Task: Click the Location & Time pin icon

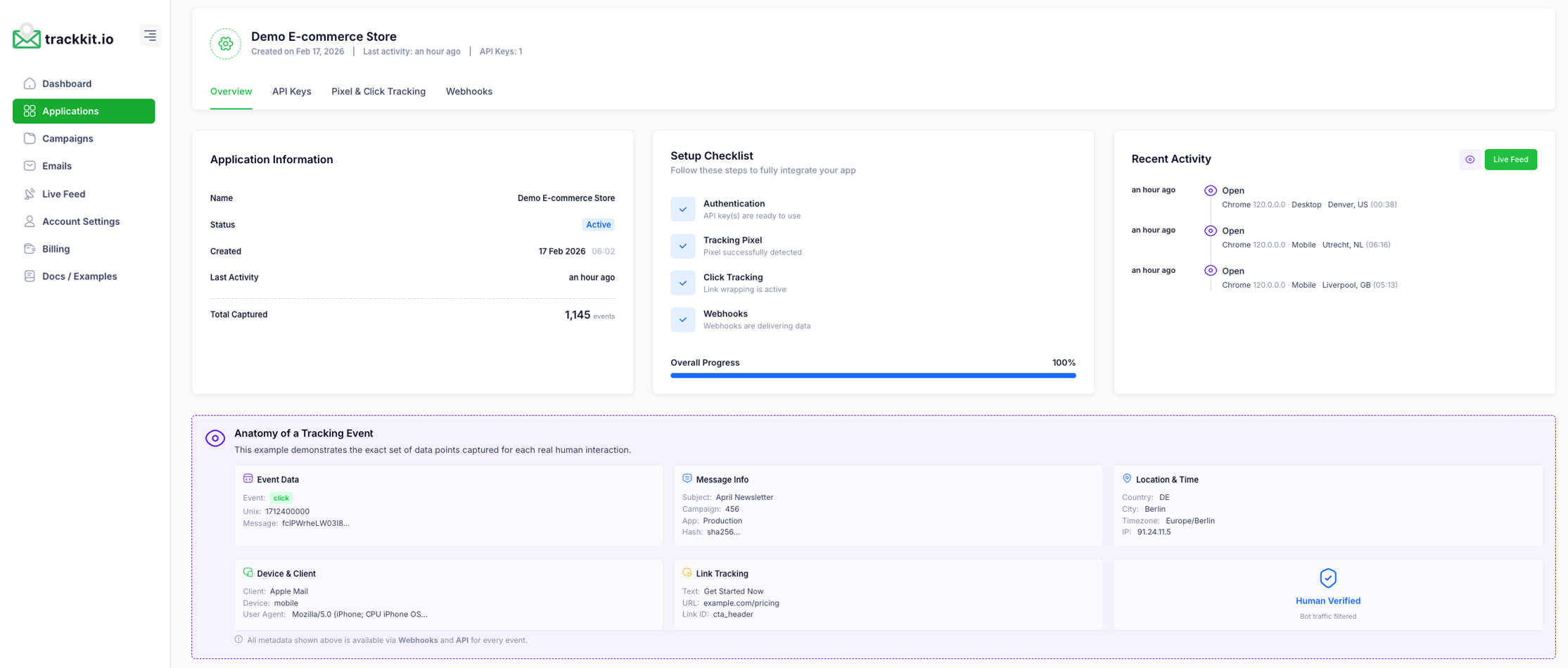Action: tap(1126, 478)
